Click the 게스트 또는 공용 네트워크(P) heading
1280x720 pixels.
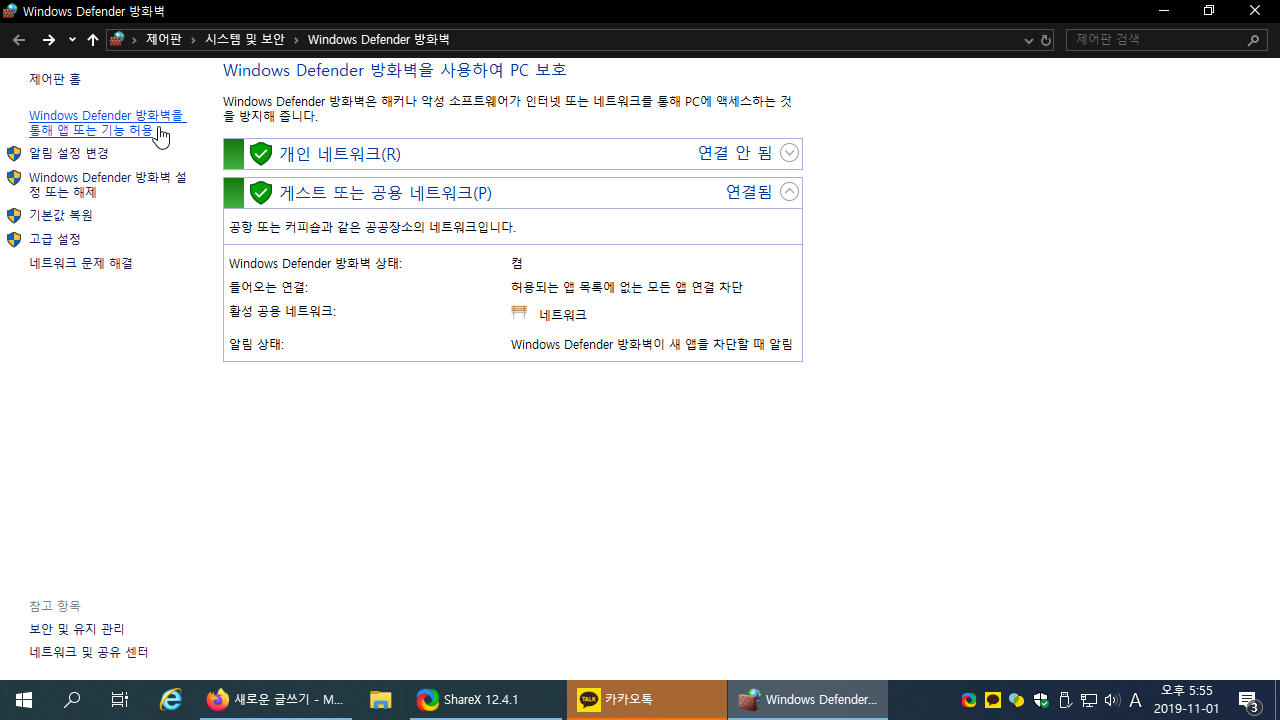386,193
